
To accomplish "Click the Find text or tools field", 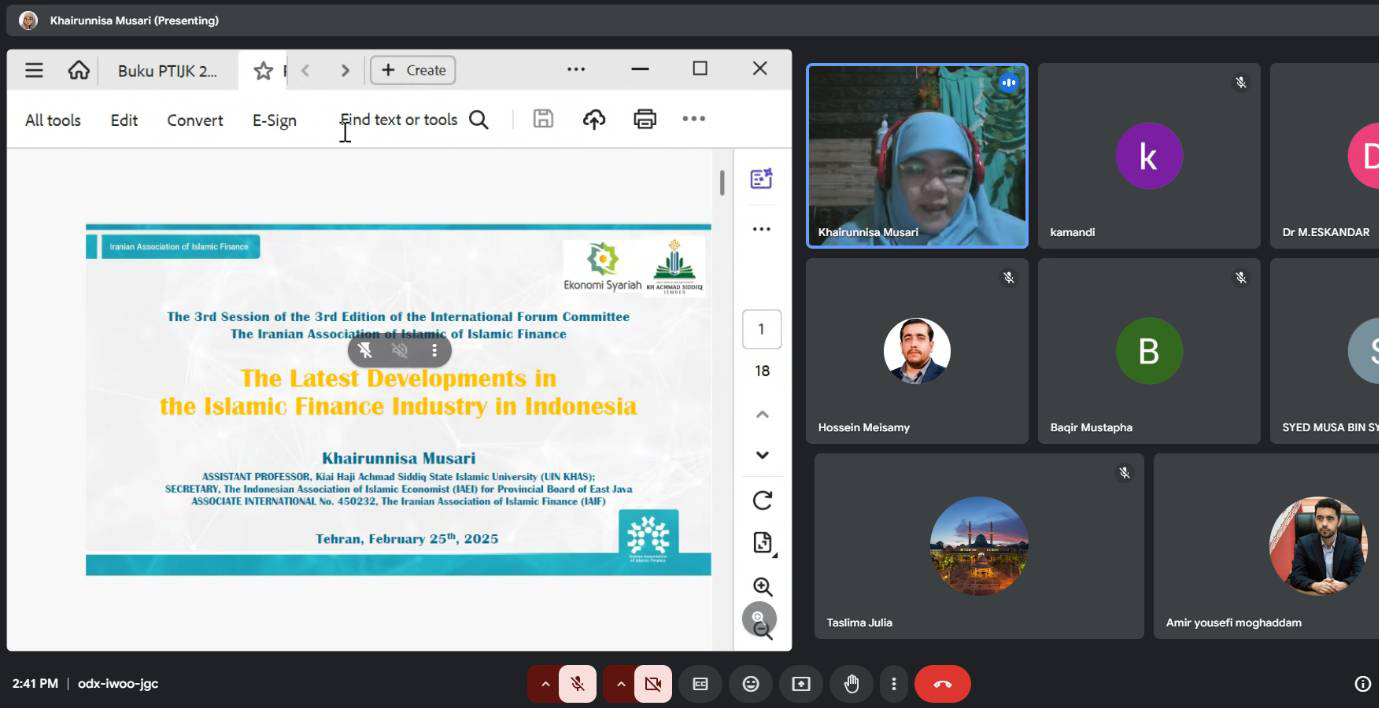I will tap(400, 120).
